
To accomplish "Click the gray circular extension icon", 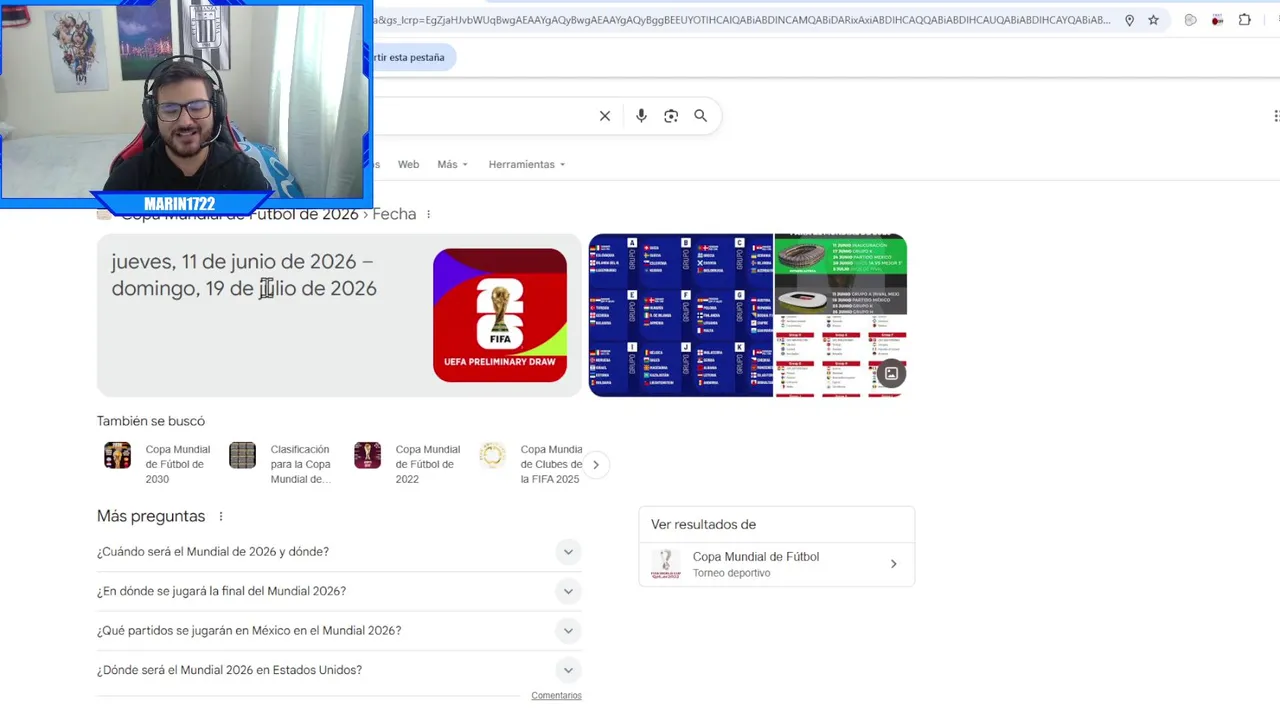I will pyautogui.click(x=1190, y=20).
